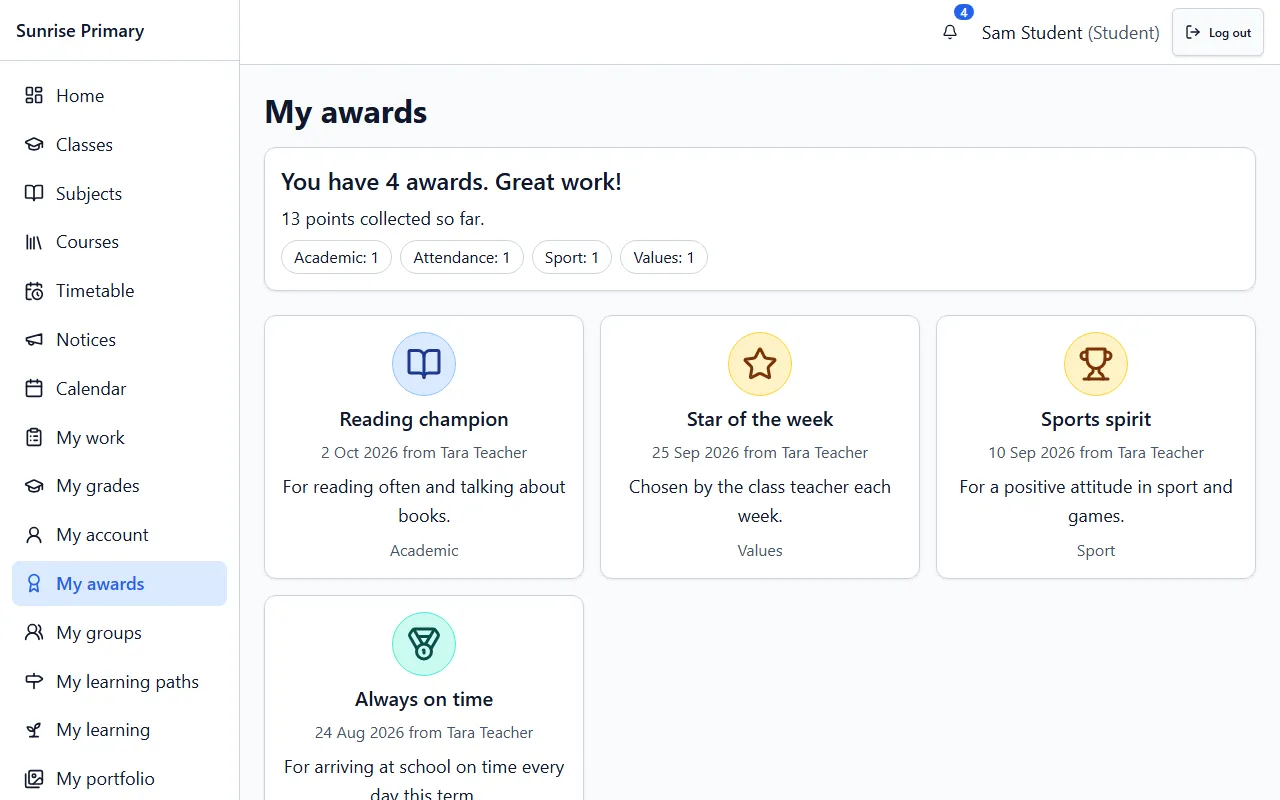Click the My groups people icon
This screenshot has height=800, width=1280.
tap(34, 633)
